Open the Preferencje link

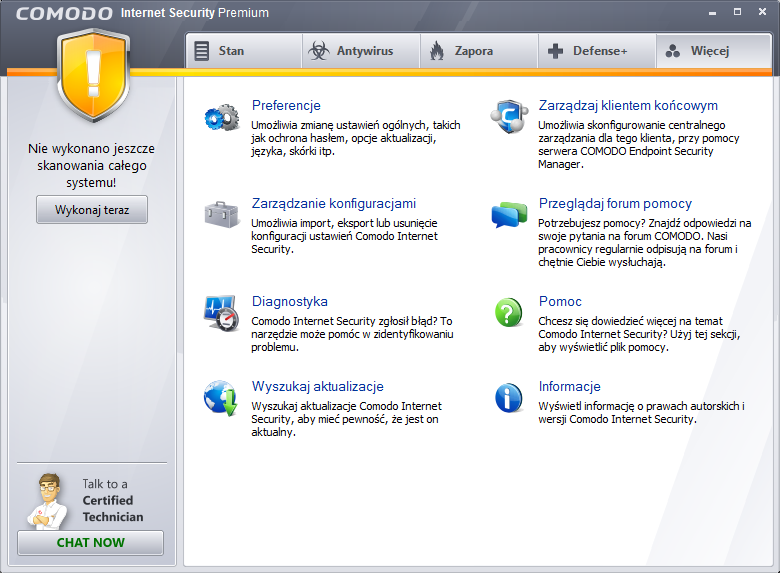coord(286,105)
